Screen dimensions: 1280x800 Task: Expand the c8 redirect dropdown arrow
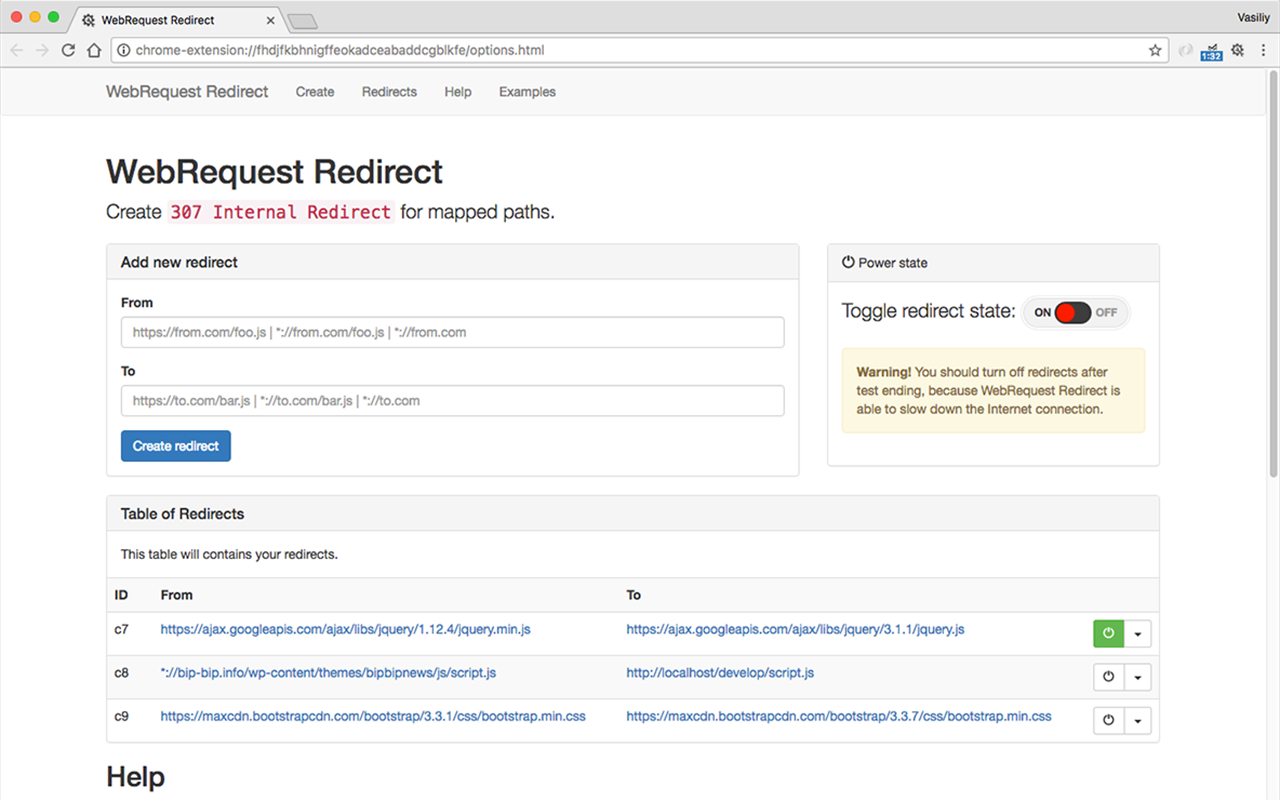[x=1138, y=677]
